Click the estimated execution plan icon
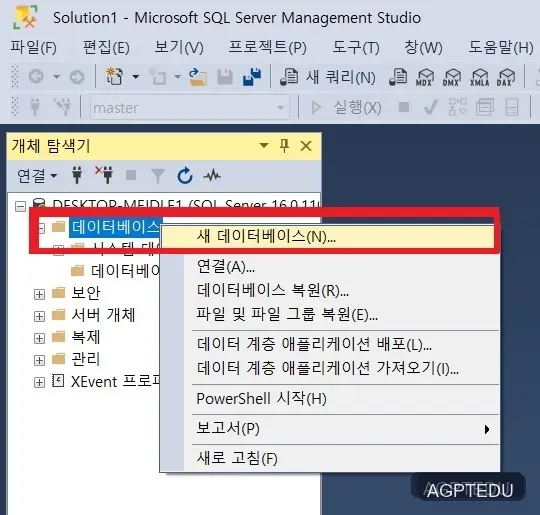540x515 pixels. pos(458,107)
